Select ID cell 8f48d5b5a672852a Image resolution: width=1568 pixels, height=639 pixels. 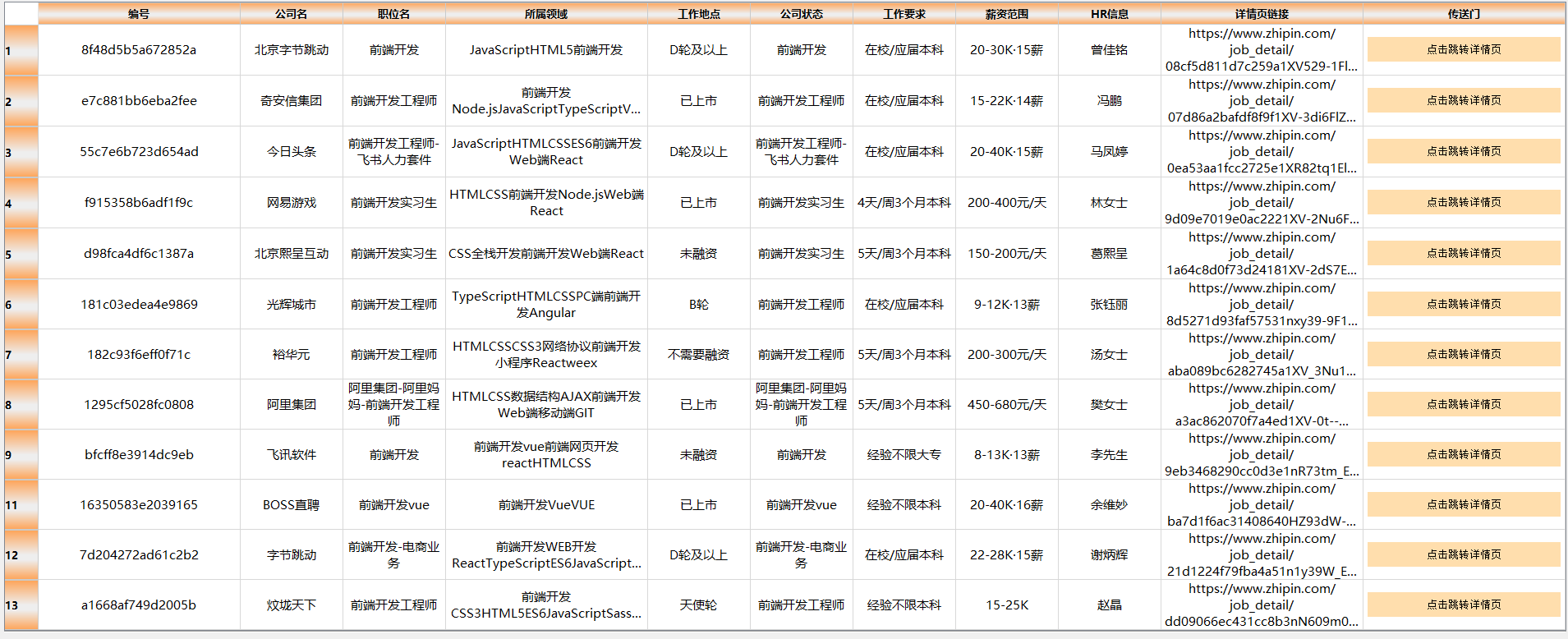(x=139, y=49)
